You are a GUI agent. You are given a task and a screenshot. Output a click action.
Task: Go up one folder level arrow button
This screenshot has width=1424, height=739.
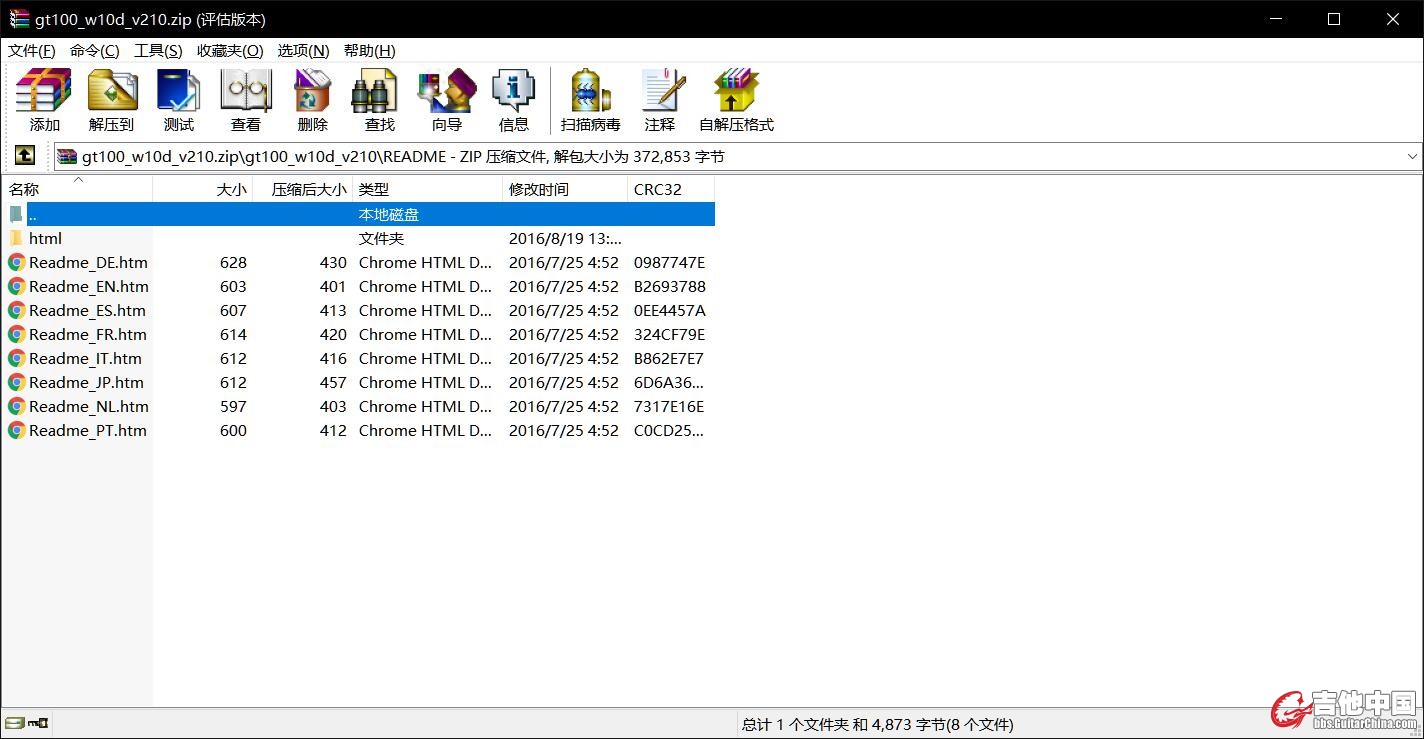tap(25, 156)
